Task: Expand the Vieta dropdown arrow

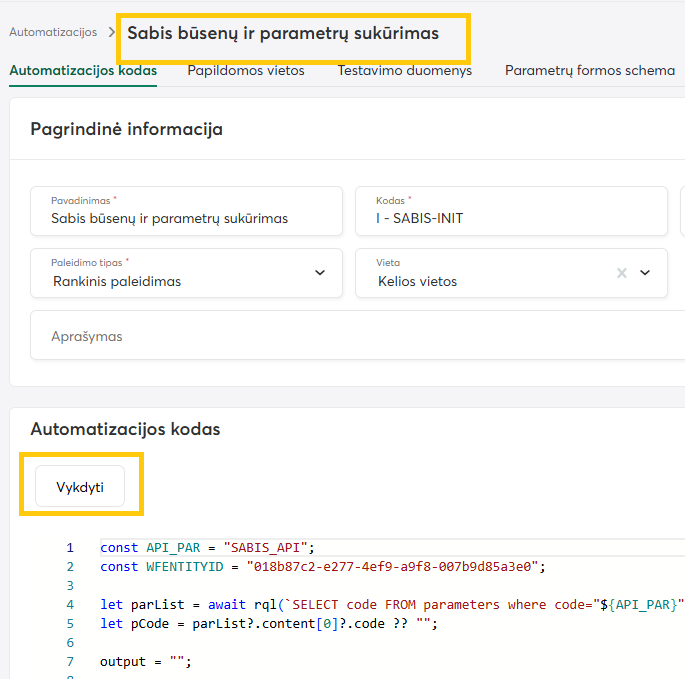Action: [645, 273]
